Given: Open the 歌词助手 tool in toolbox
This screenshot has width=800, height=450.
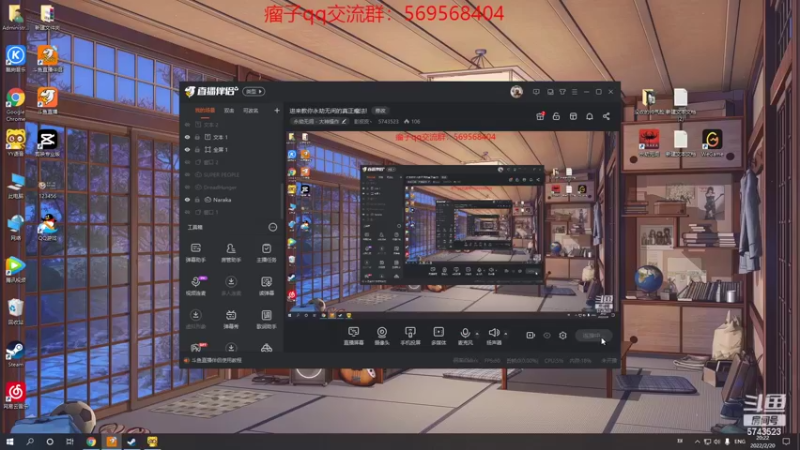Looking at the screenshot, I should coord(266,319).
